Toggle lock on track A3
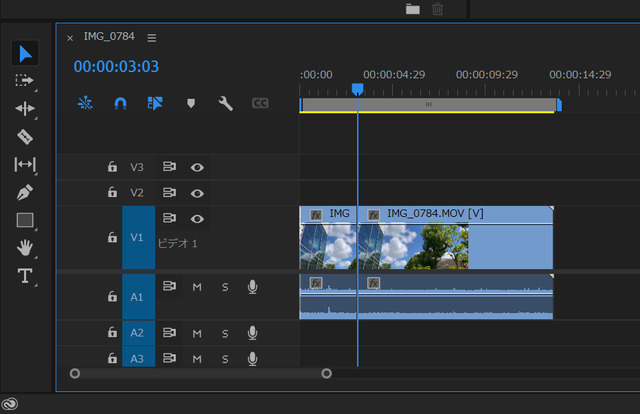Screen dimensions: 640x414 pos(112,358)
